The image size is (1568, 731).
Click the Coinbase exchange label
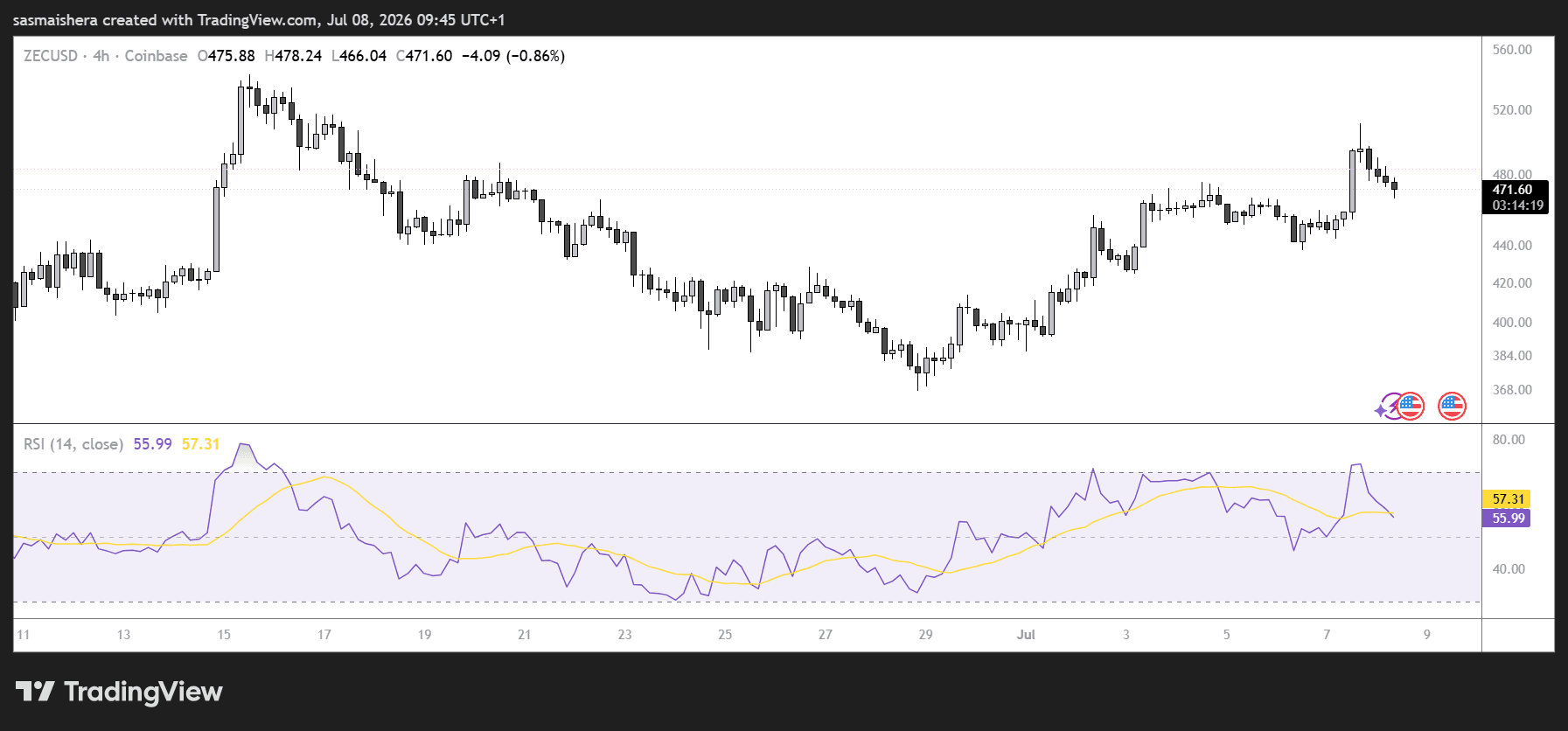coord(156,56)
